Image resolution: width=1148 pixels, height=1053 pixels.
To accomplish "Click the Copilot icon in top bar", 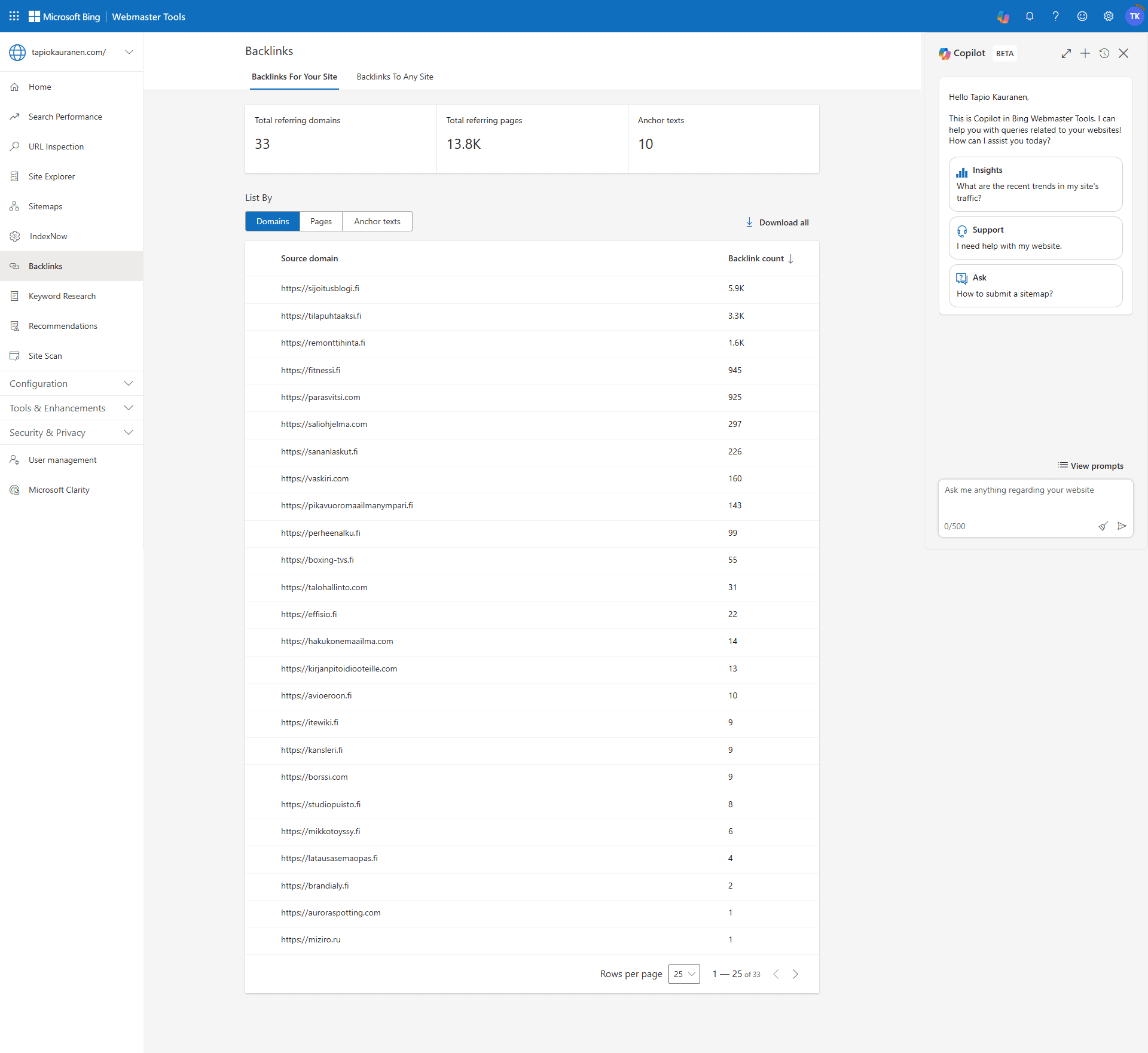I will point(1003,17).
